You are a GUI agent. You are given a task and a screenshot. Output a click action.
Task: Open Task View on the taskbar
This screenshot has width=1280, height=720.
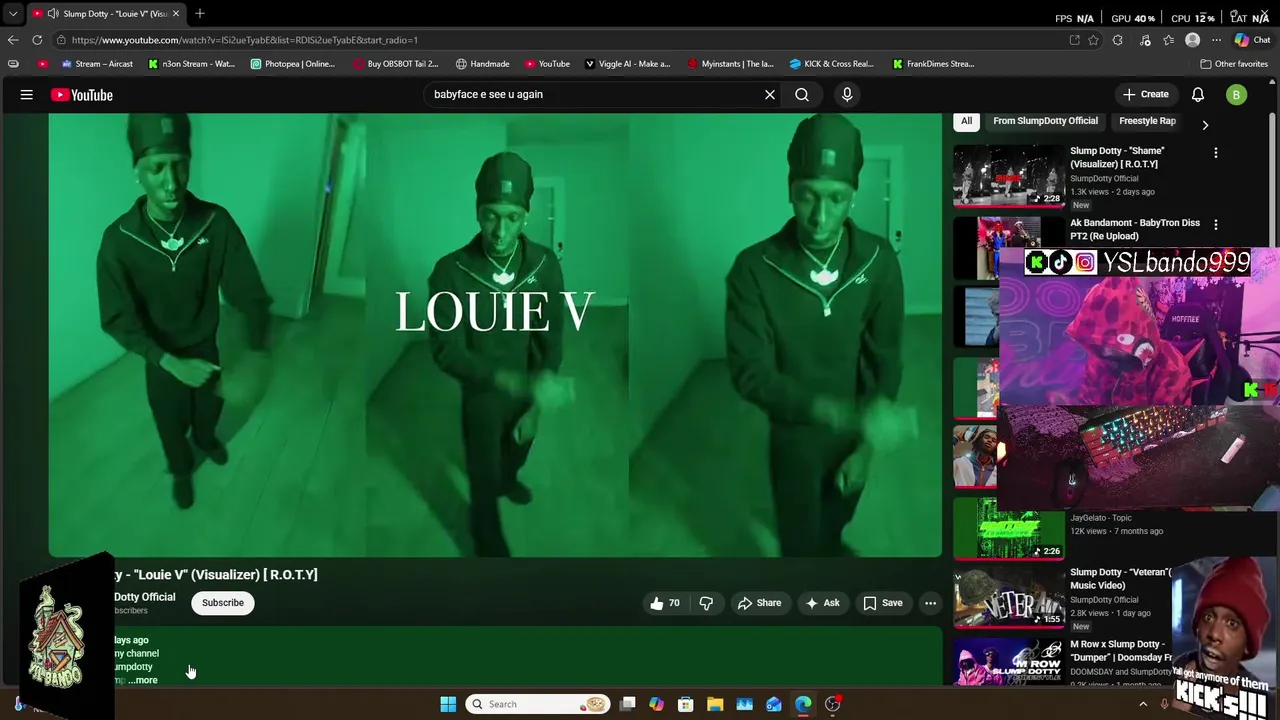pos(628,704)
